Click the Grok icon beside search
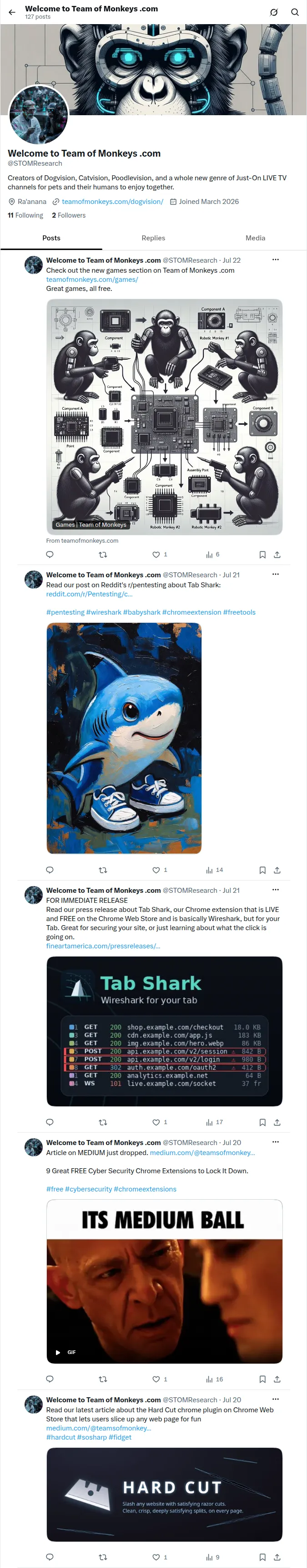The image size is (307, 1568). tap(274, 12)
